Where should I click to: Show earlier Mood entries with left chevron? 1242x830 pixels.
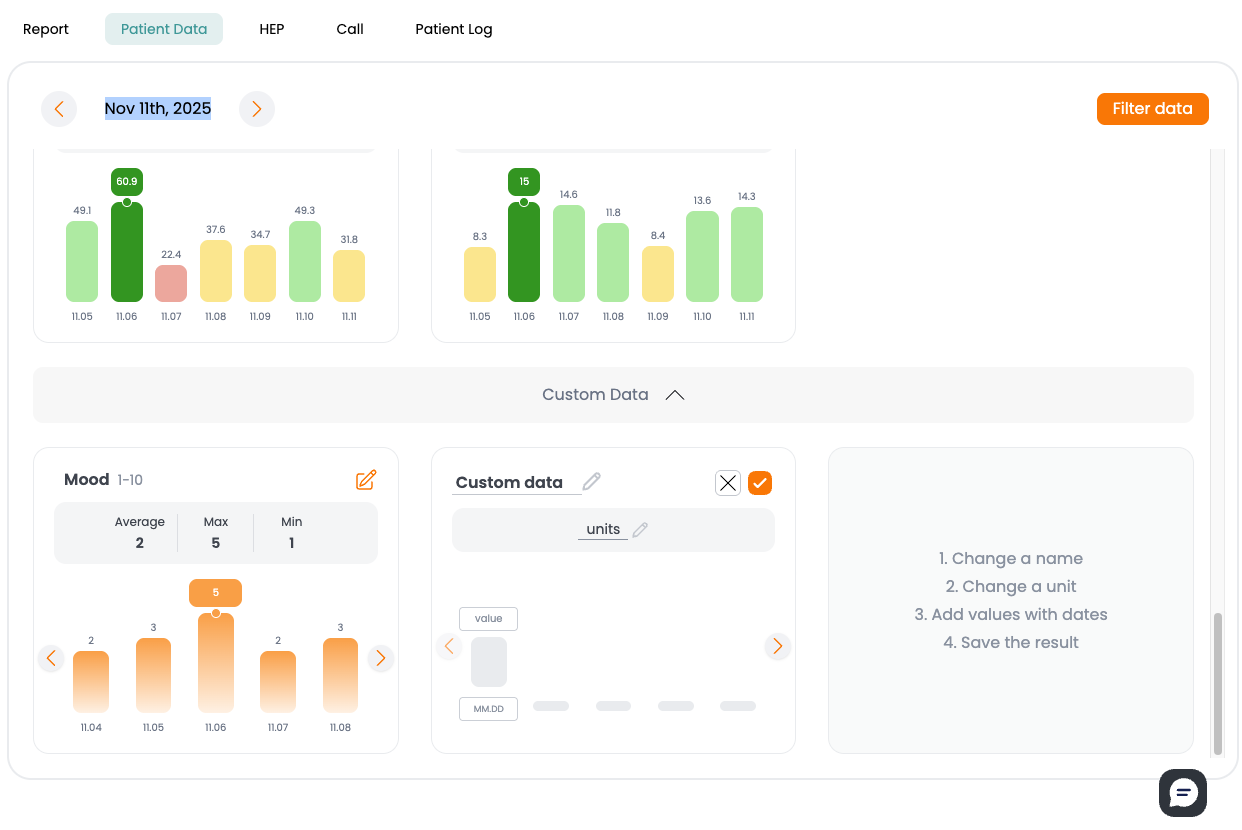coord(51,658)
